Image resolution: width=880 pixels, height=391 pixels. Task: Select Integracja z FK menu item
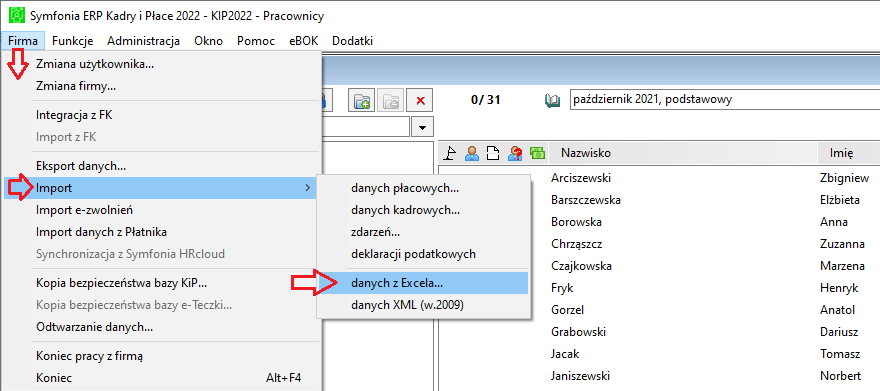click(x=163, y=115)
